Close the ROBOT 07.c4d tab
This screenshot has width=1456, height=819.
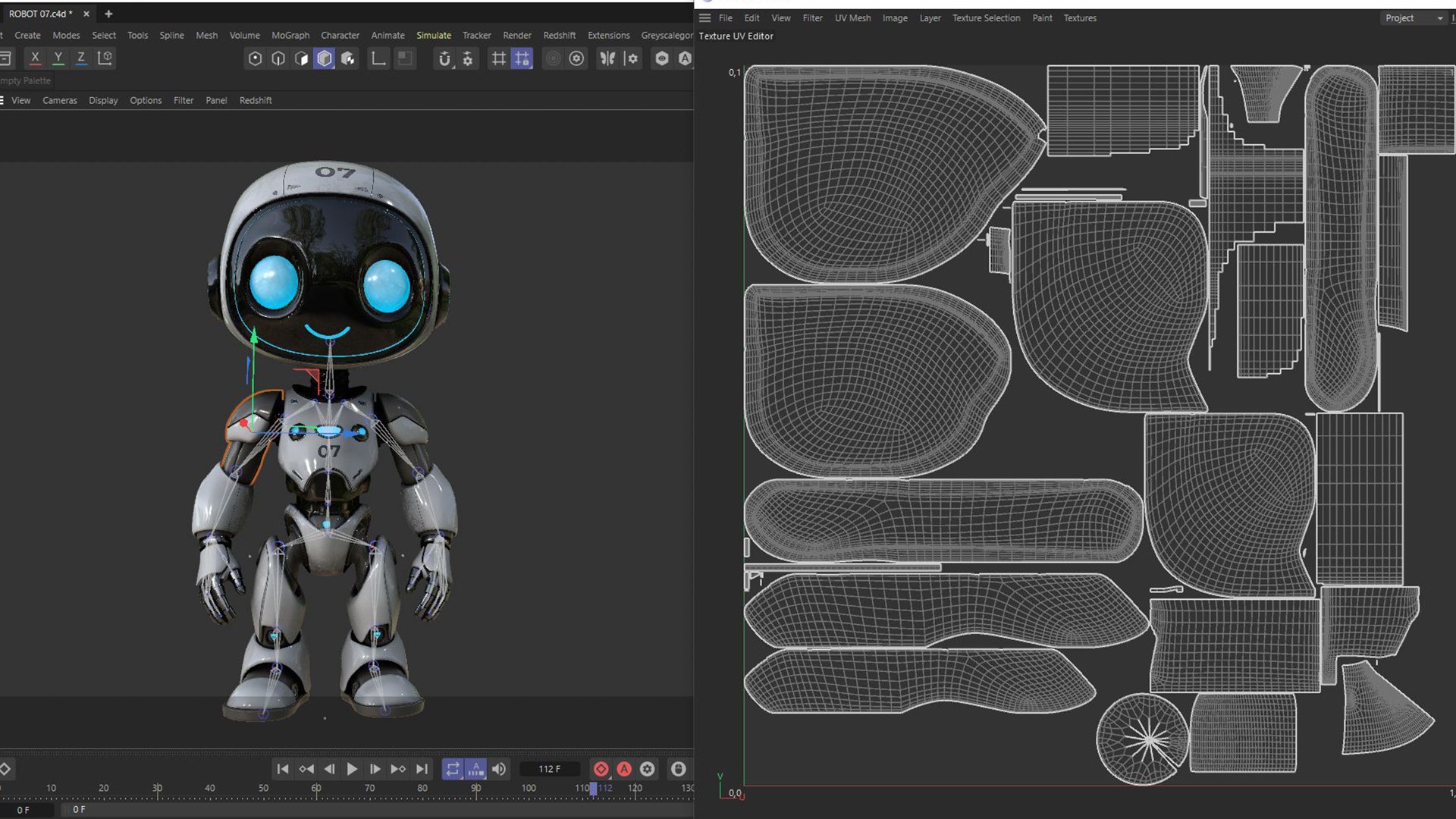pyautogui.click(x=86, y=14)
